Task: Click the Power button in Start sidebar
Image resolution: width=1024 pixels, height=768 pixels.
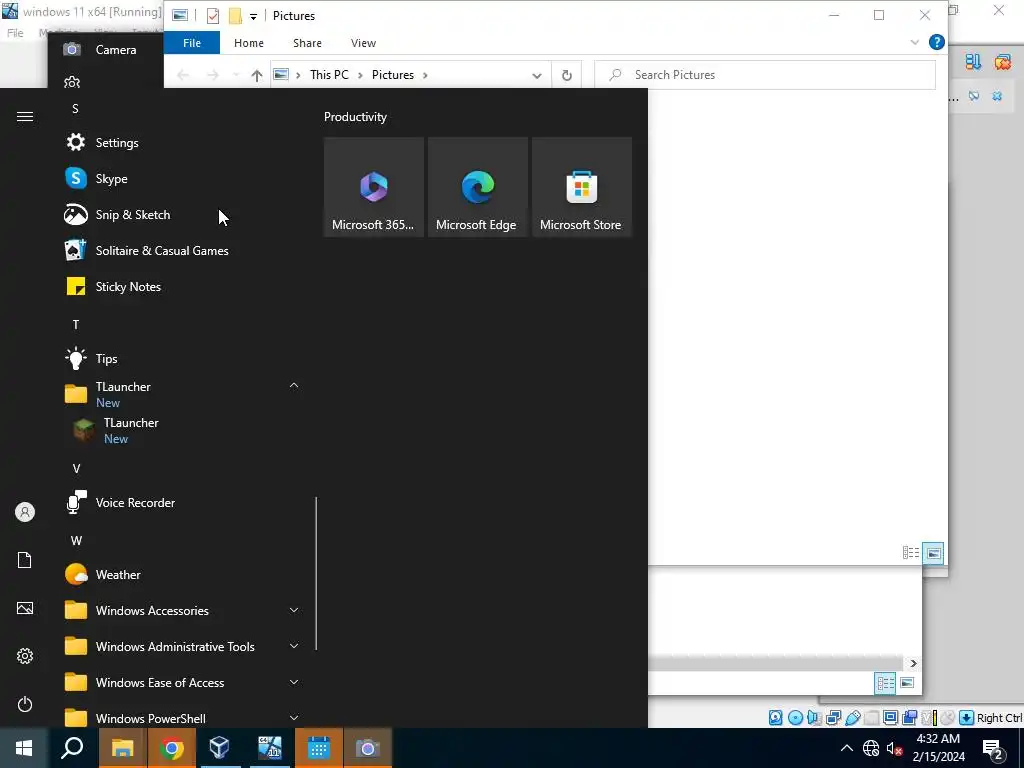Action: [x=25, y=704]
